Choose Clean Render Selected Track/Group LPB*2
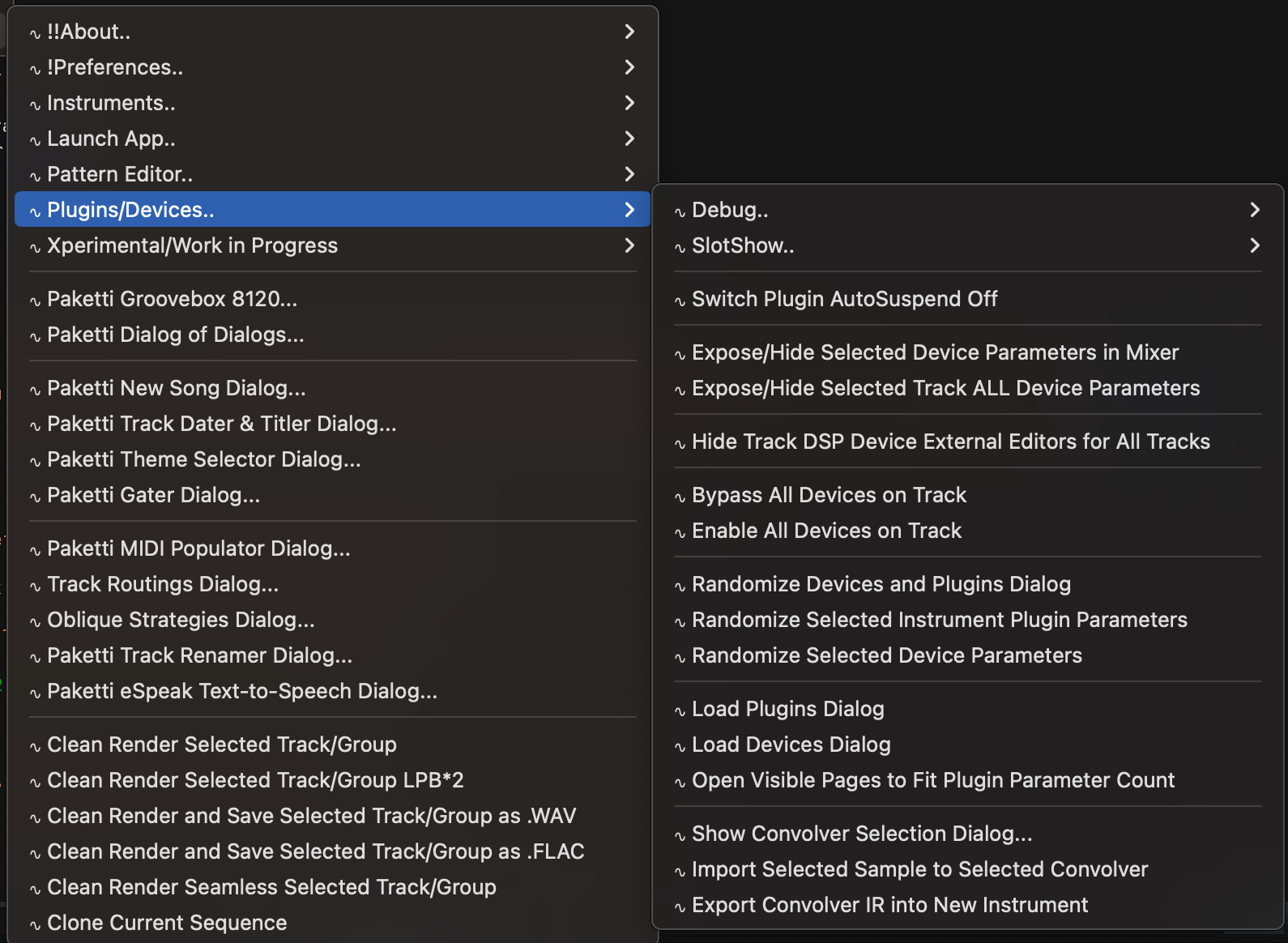The width and height of the screenshot is (1288, 943). pyautogui.click(x=255, y=780)
